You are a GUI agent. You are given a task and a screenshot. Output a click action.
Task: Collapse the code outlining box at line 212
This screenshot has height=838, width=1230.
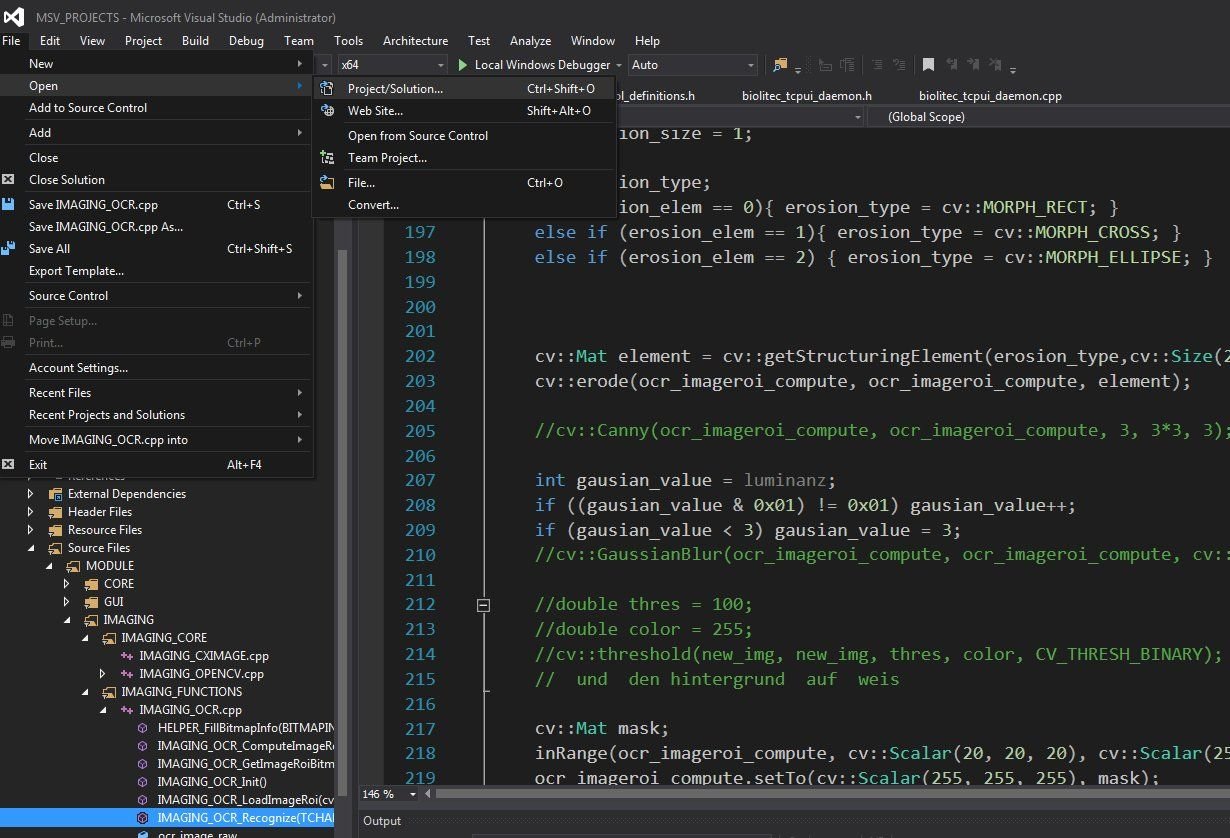[x=484, y=605]
